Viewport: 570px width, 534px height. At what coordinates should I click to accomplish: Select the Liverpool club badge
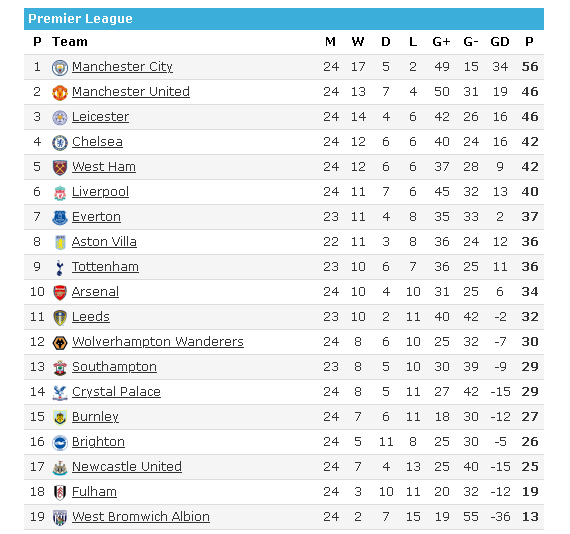[x=60, y=193]
